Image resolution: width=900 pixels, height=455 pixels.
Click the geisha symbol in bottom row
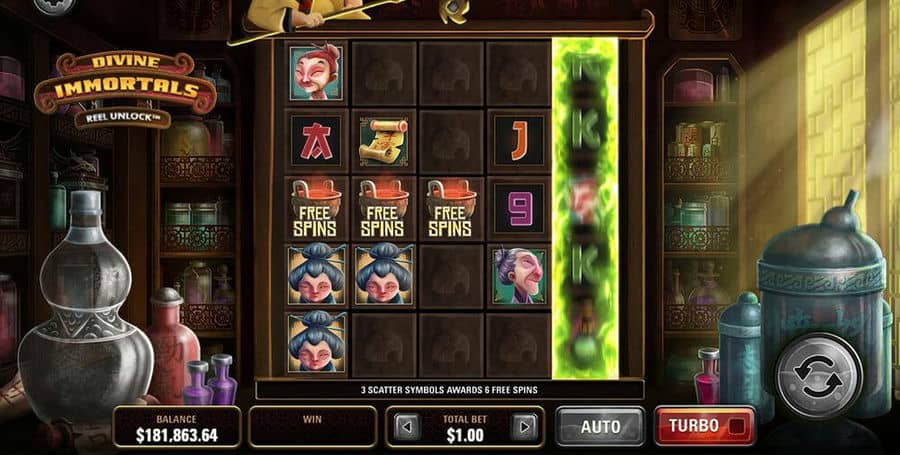click(316, 344)
